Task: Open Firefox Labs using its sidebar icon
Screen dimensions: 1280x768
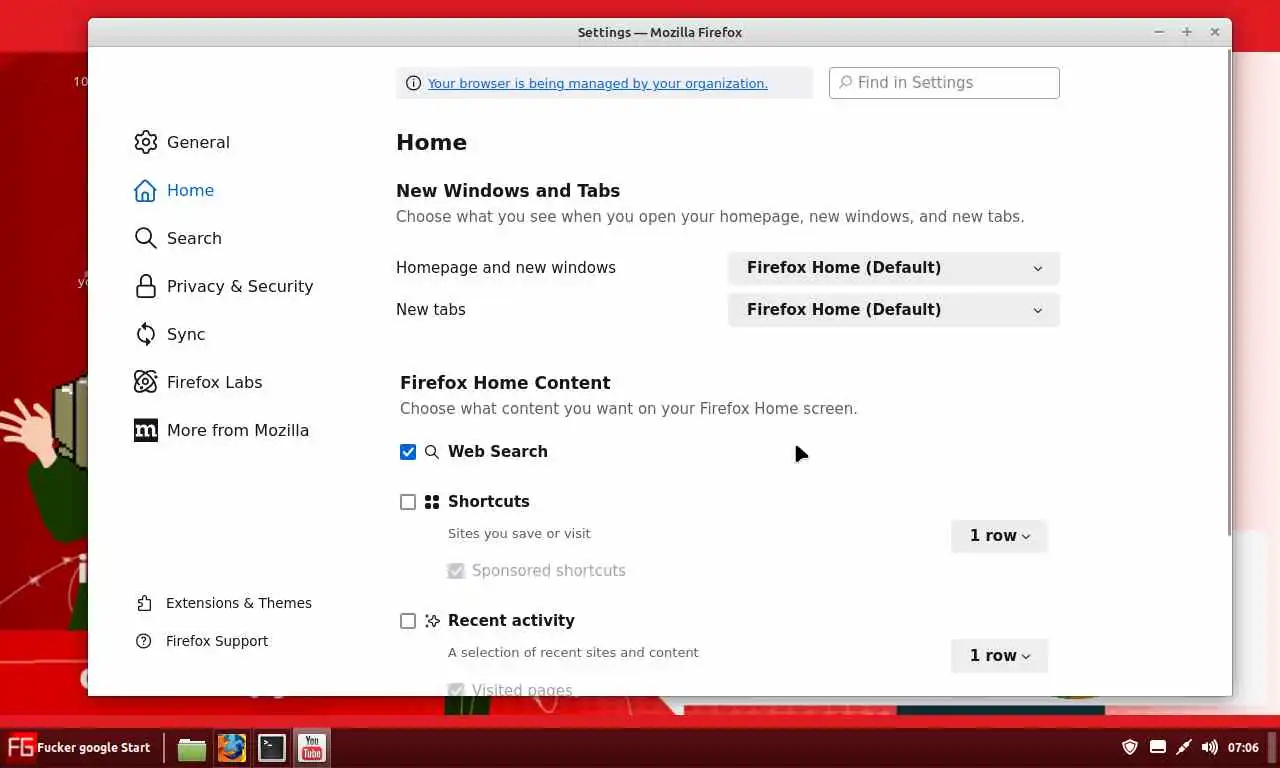Action: pyautogui.click(x=146, y=382)
